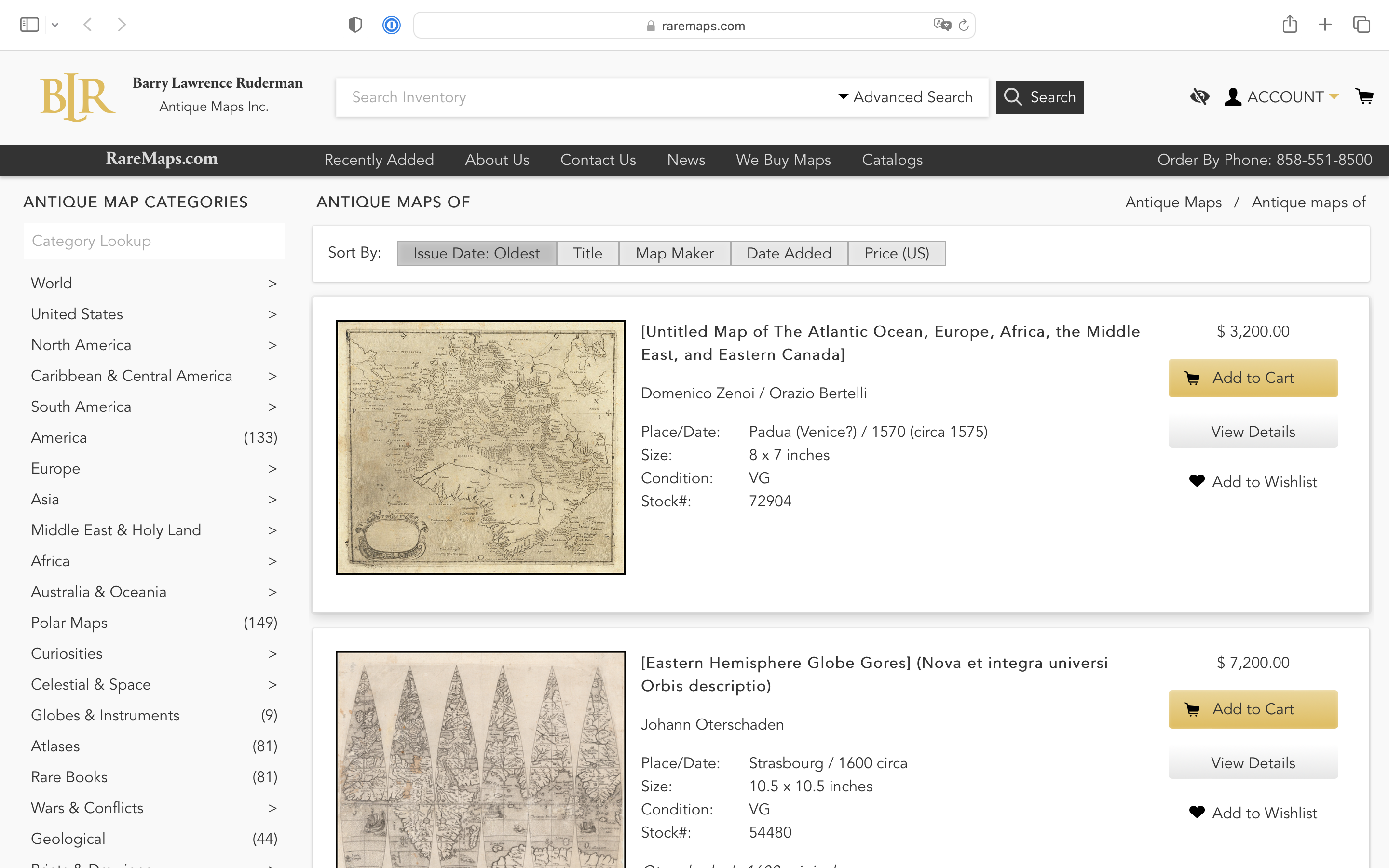This screenshot has width=1389, height=868.
Task: Expand the World category
Action: 154,283
